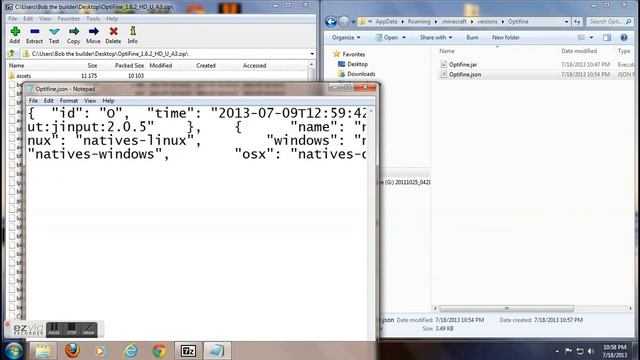Screen dimensions: 640x360
Task: Click the Add button in 7-Zip toolbar
Action: pos(15,35)
